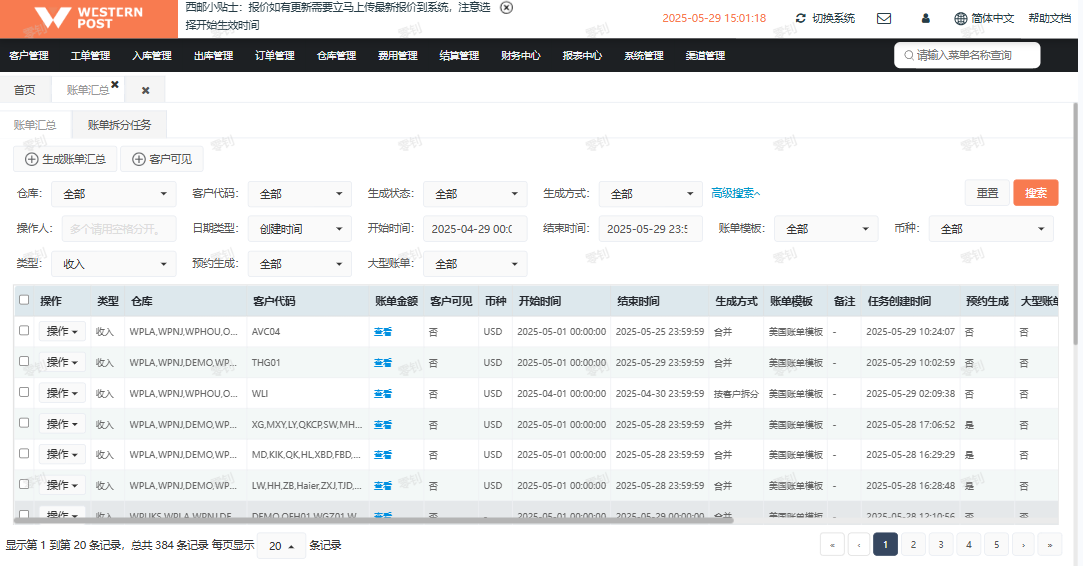Open the 工单管理 menu
This screenshot has height=566, width=1083.
point(90,55)
